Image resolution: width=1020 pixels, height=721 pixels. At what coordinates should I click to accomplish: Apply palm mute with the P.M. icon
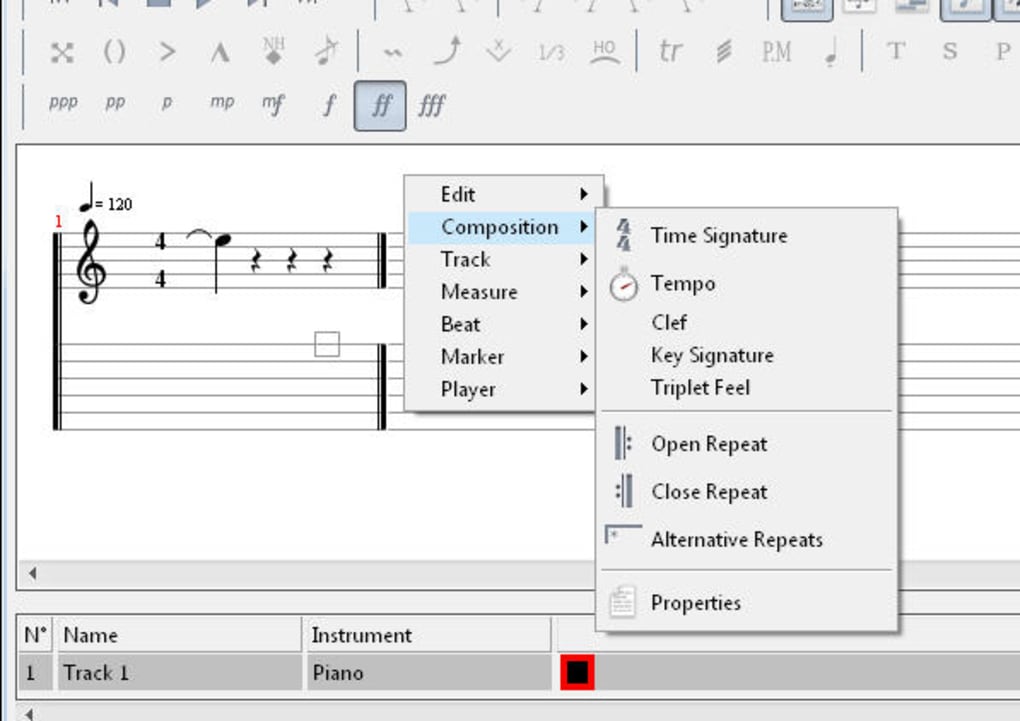click(775, 53)
